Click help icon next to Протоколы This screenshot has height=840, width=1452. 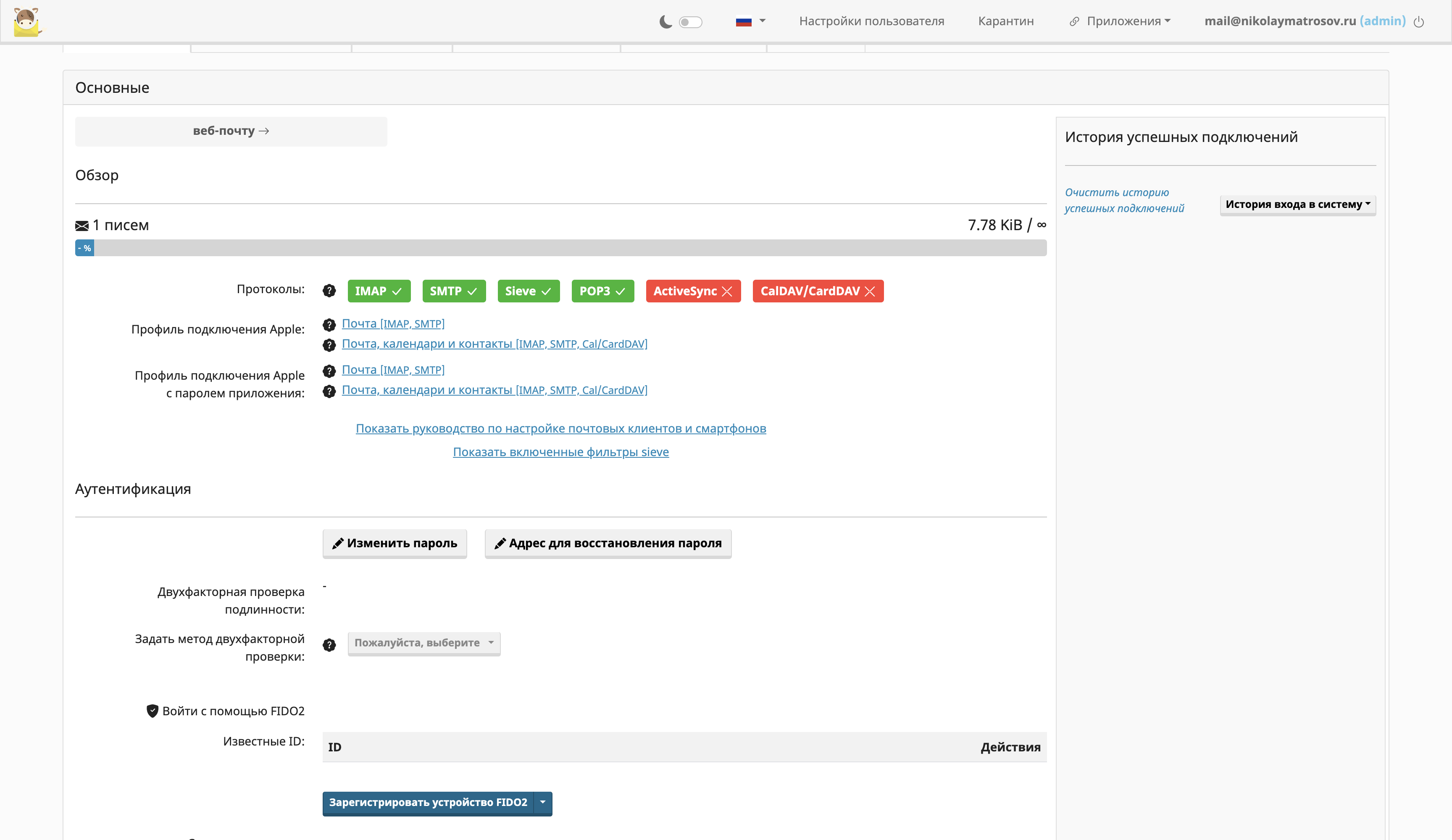tap(329, 291)
